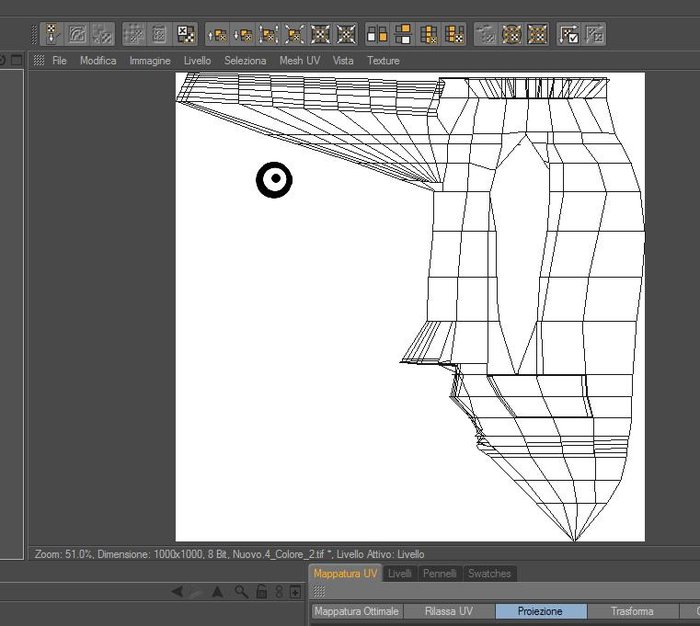The height and width of the screenshot is (626, 700).
Task: Click the greyed icon with diagonal stripes
Action: point(102,34)
